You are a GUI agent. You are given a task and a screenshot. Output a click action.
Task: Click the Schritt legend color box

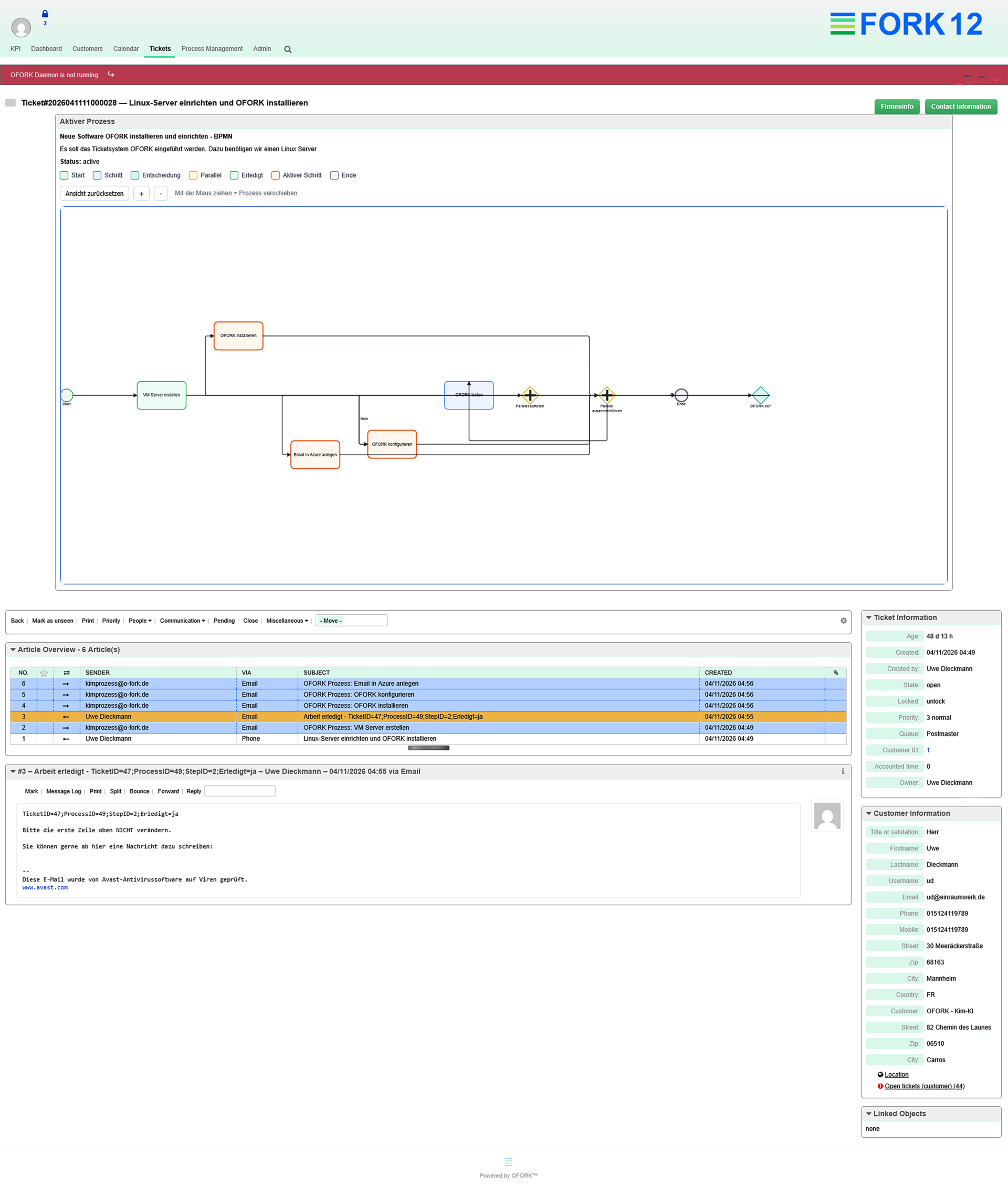(x=97, y=175)
